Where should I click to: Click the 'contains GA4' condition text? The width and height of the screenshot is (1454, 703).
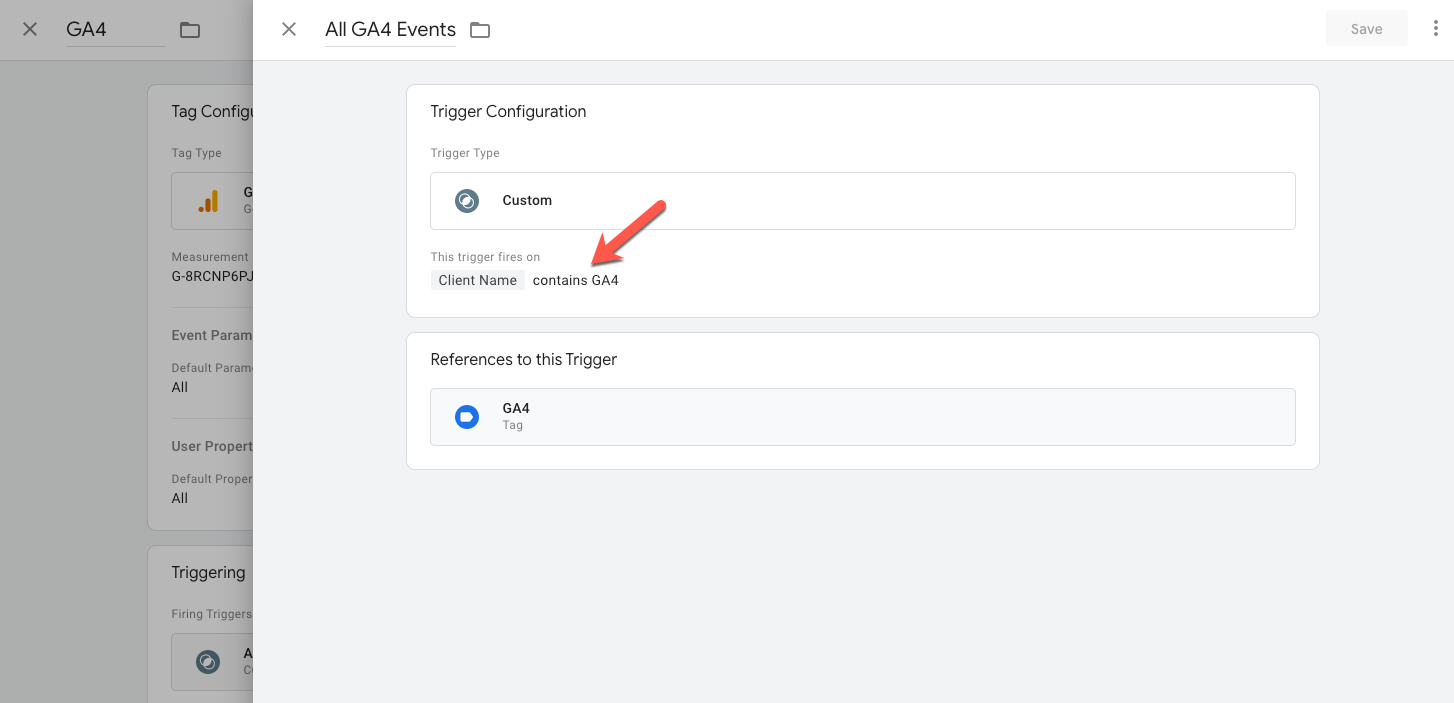coord(576,280)
